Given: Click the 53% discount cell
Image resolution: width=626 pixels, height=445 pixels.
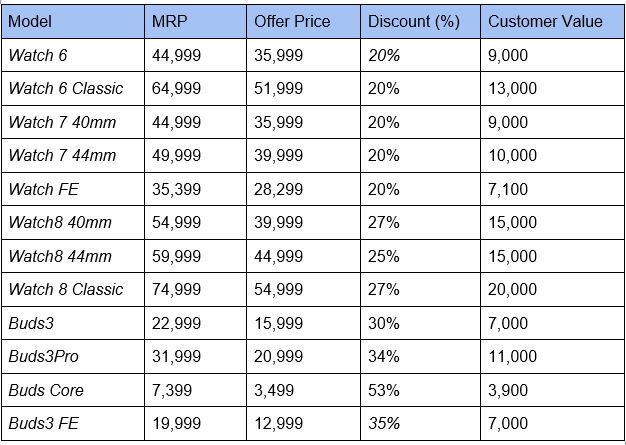Looking at the screenshot, I should tap(384, 390).
